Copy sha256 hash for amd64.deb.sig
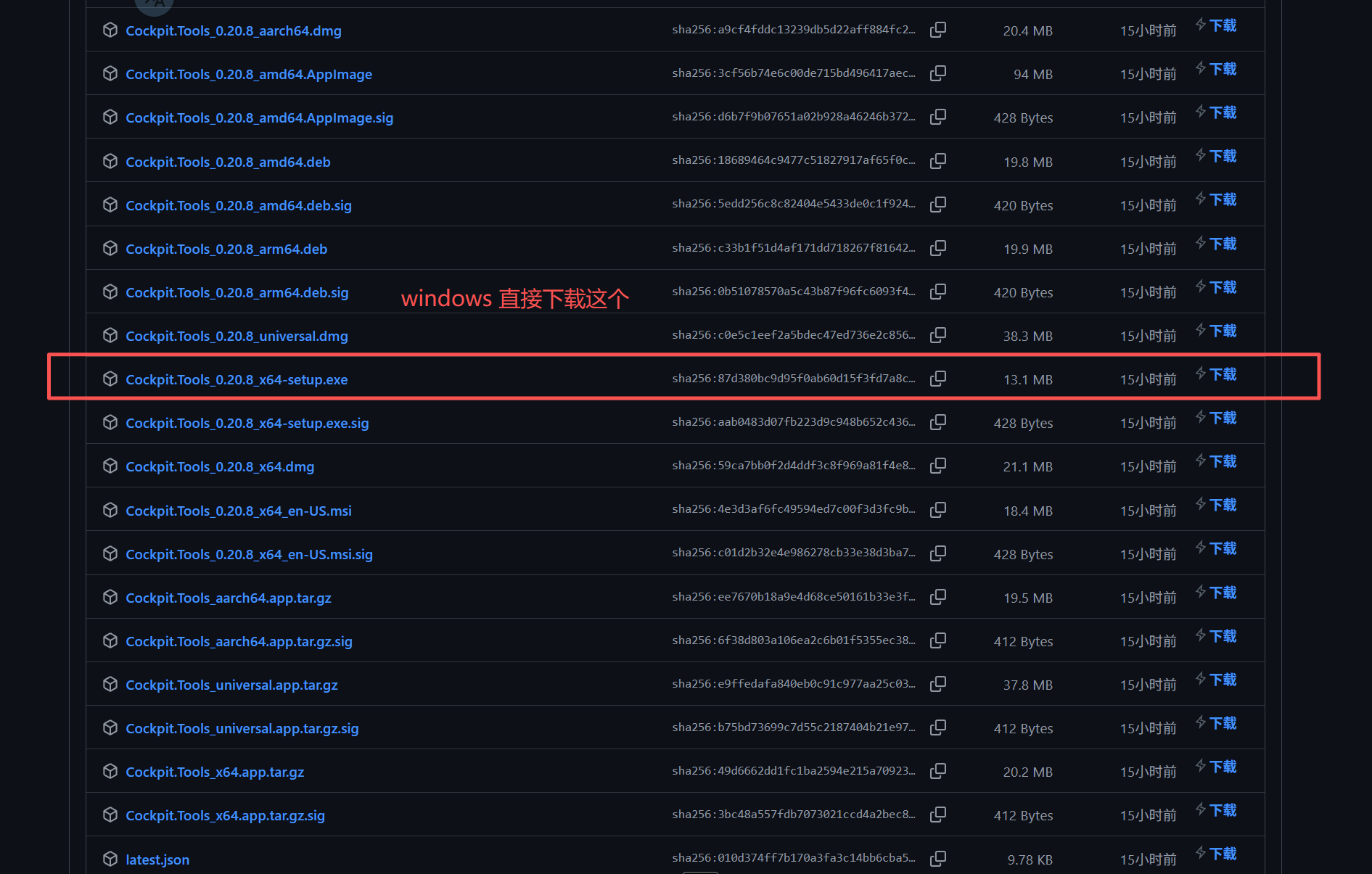The image size is (1372, 874). click(x=938, y=205)
